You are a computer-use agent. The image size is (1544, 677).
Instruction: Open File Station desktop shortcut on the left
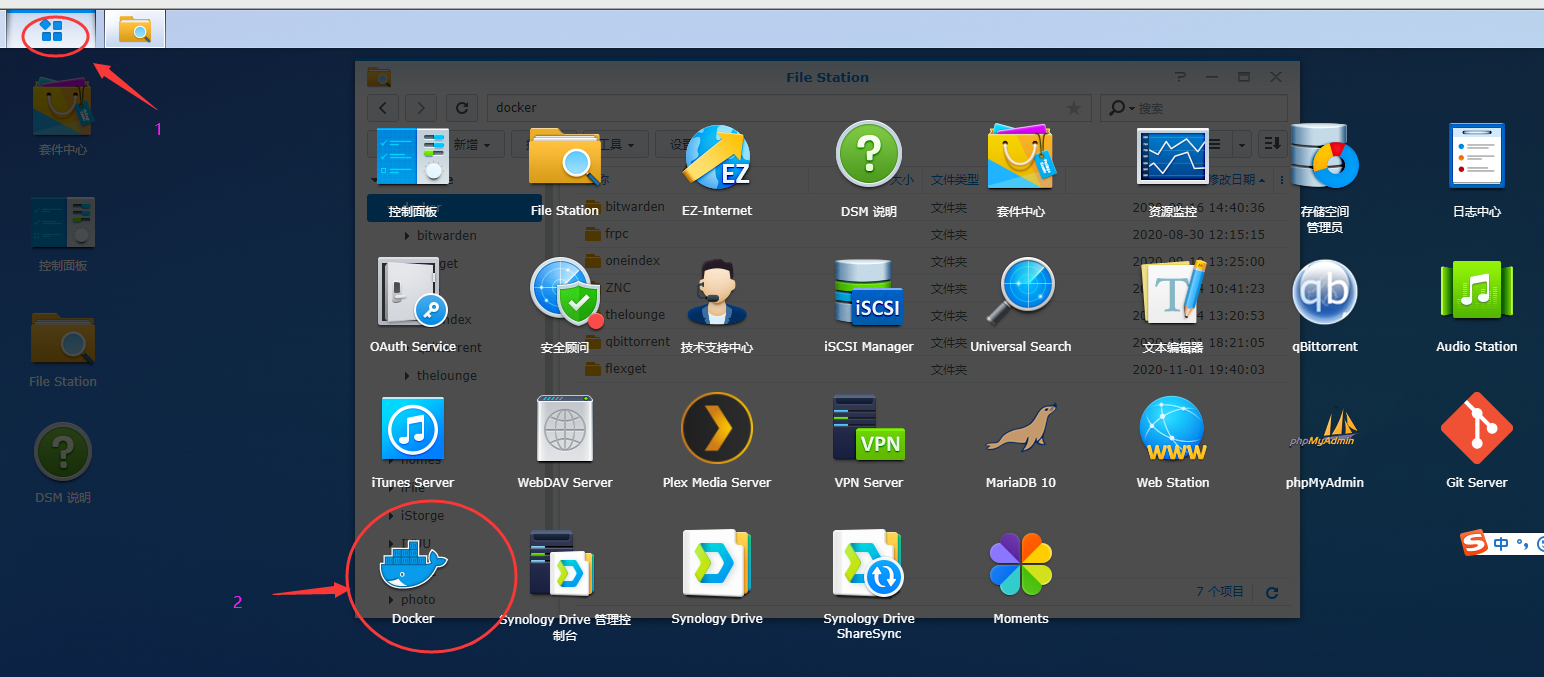(63, 350)
